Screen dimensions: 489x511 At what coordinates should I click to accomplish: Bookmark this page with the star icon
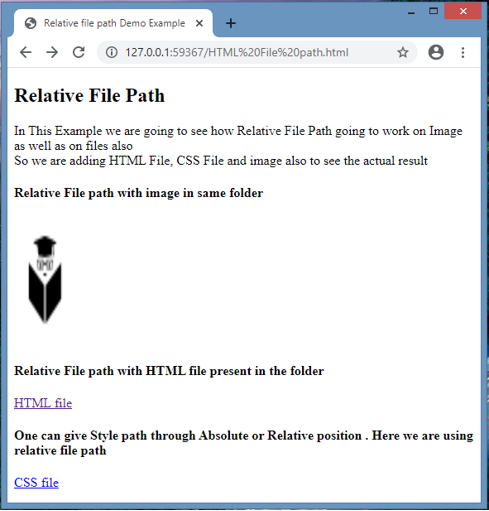(x=403, y=52)
